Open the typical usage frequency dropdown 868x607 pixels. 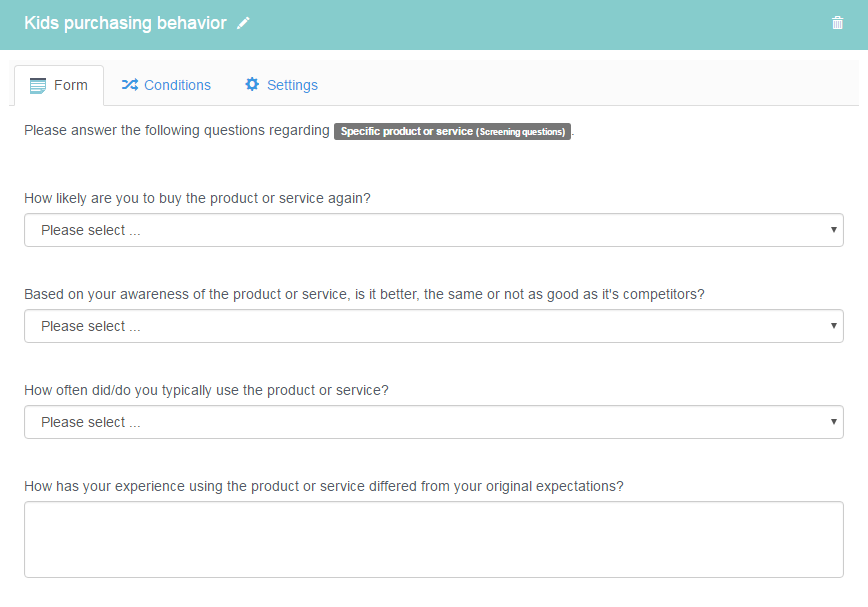click(433, 422)
